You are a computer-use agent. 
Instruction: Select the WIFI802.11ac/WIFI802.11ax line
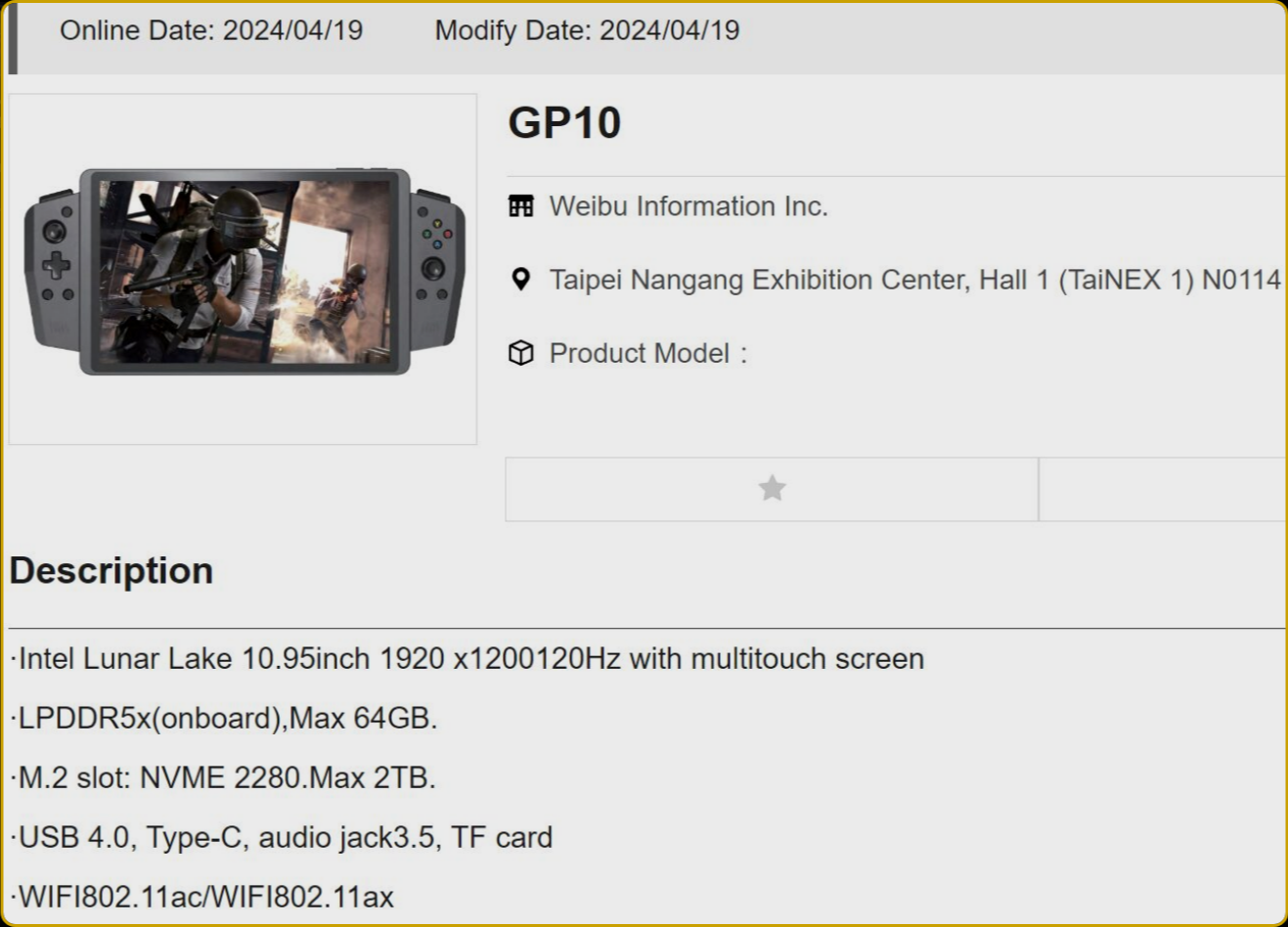(205, 897)
